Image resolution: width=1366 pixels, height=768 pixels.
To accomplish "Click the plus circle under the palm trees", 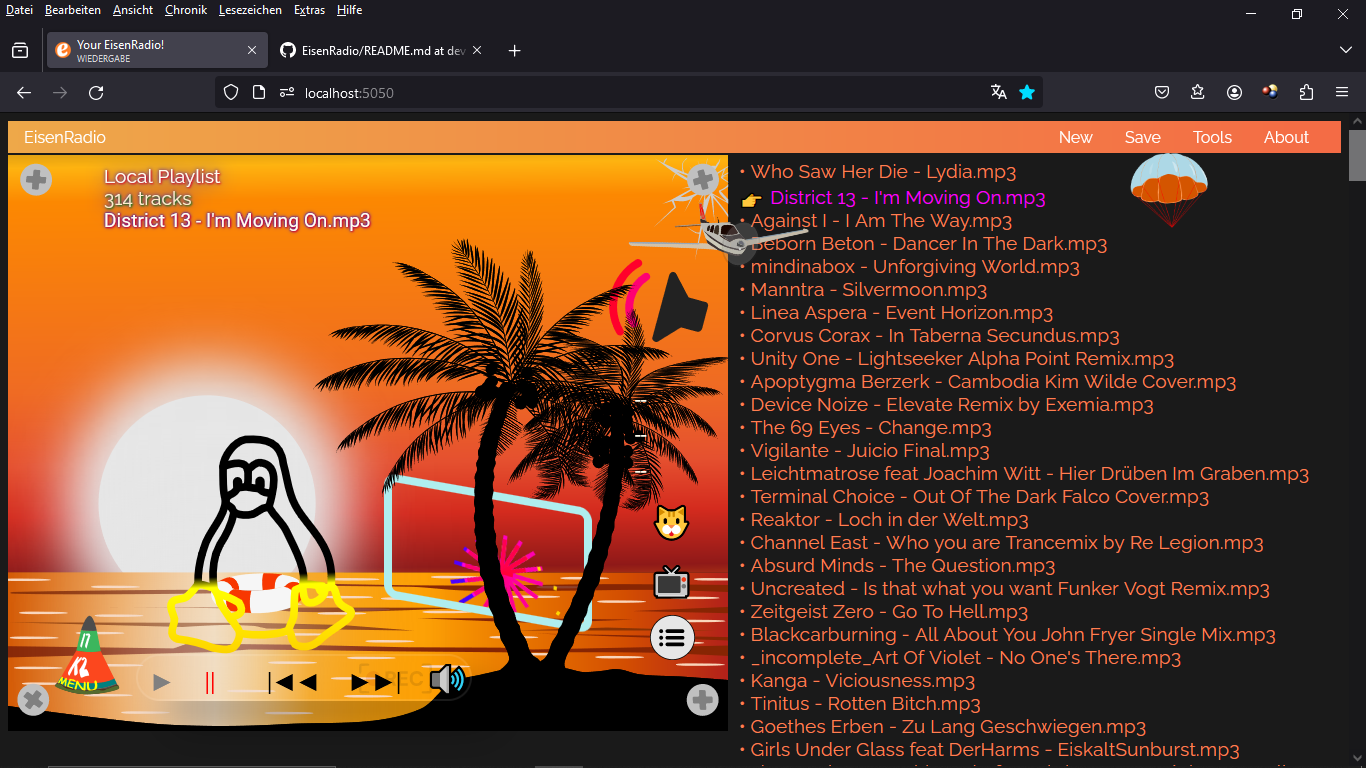I will (703, 700).
